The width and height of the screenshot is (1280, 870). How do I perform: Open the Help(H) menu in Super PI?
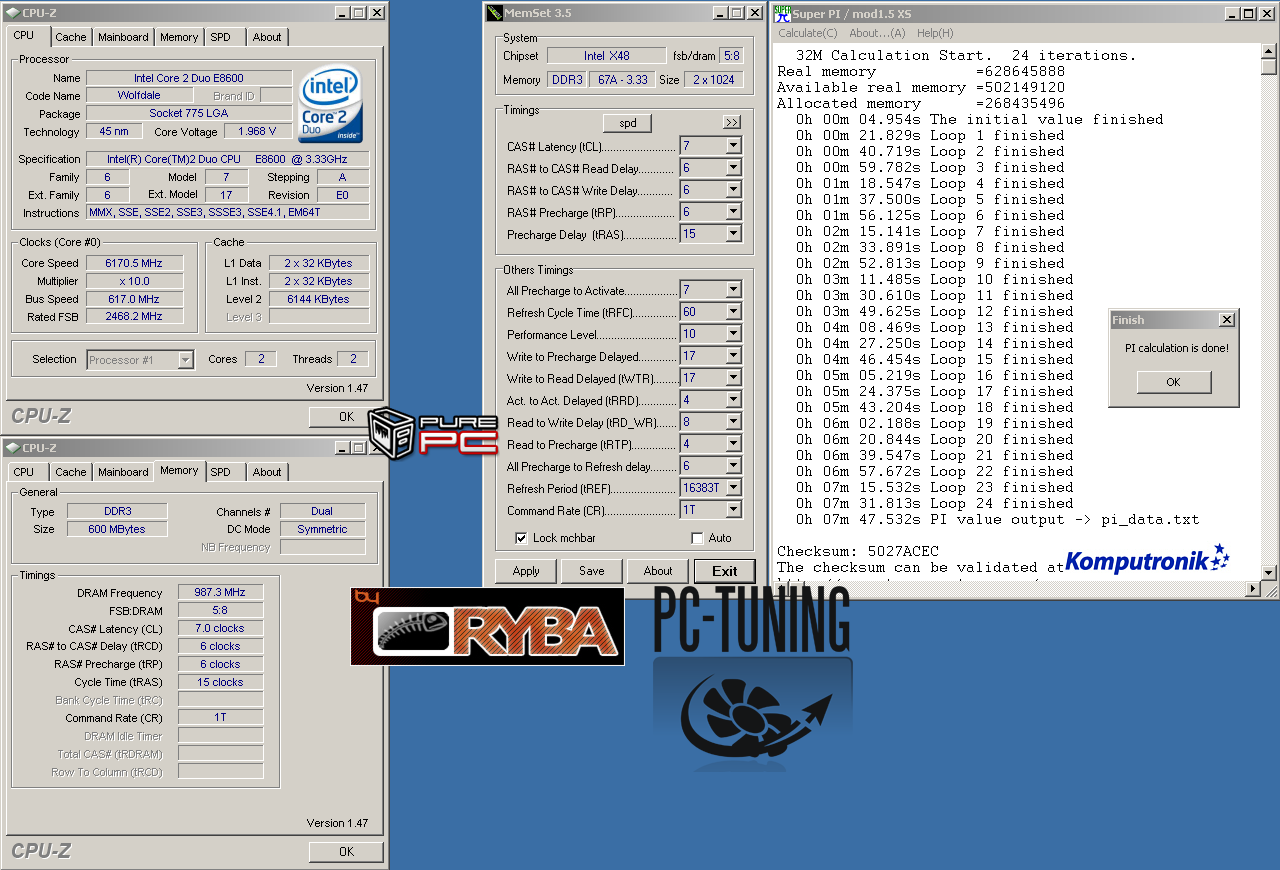[935, 33]
